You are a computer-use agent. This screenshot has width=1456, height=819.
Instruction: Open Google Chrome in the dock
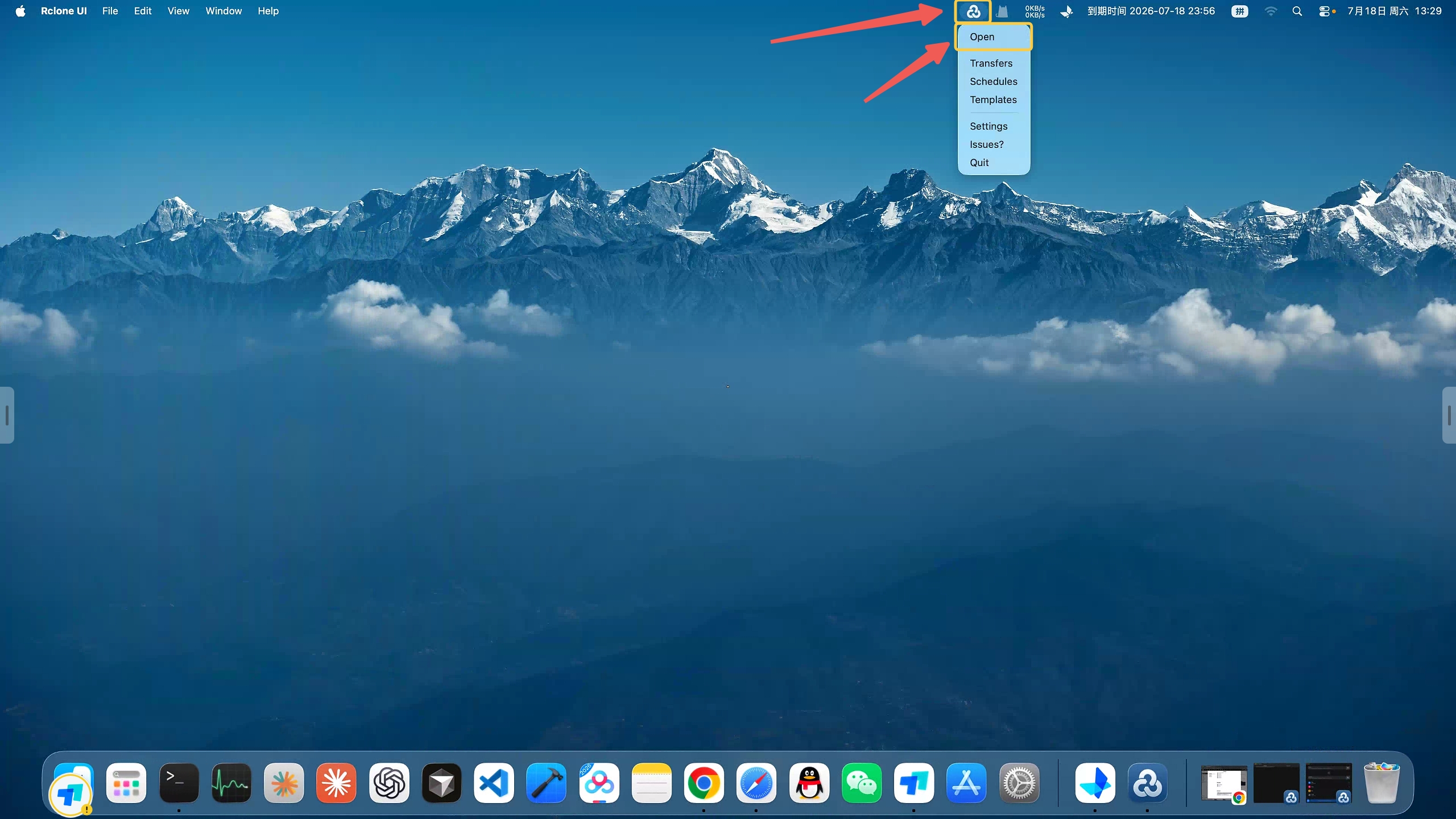[x=704, y=783]
